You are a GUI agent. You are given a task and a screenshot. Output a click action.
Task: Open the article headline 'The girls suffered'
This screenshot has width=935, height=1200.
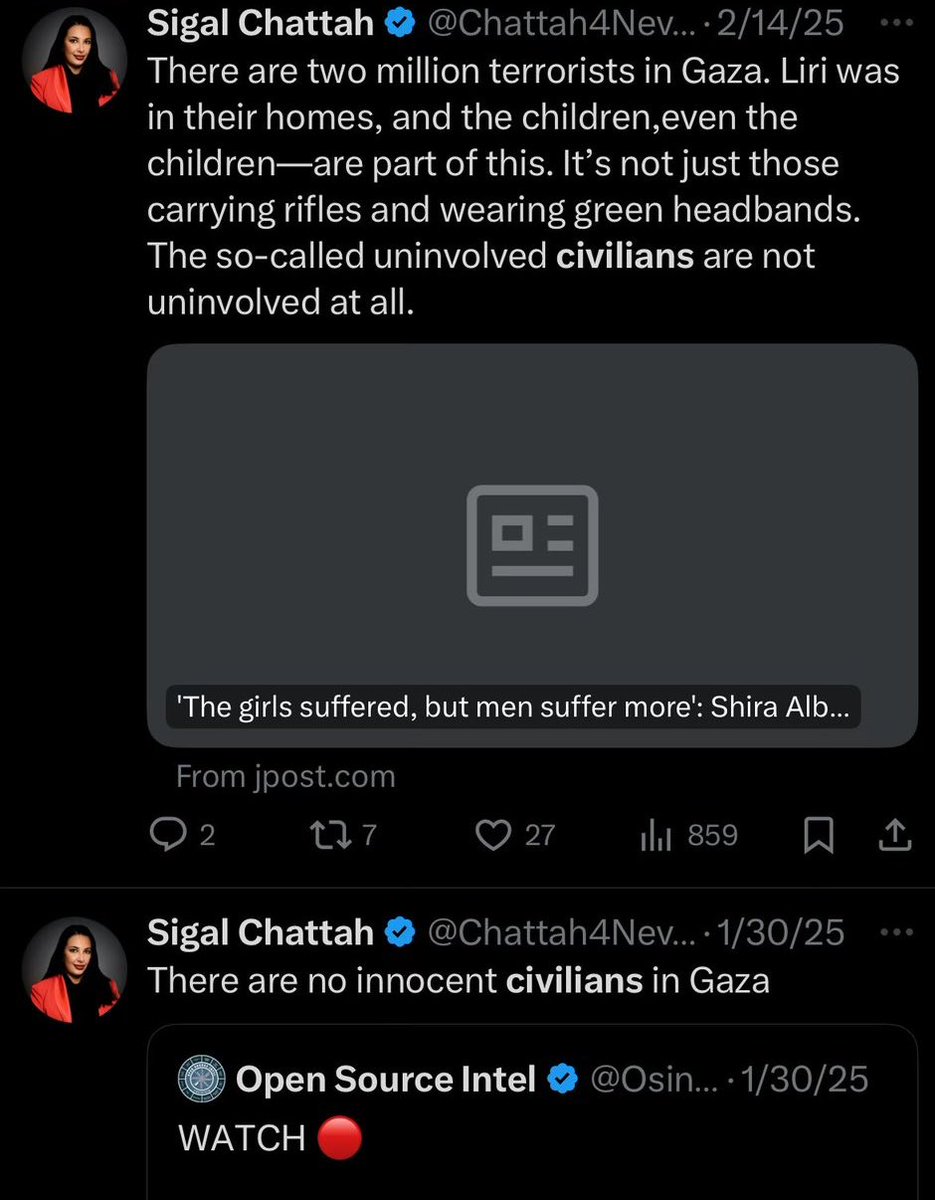click(512, 711)
